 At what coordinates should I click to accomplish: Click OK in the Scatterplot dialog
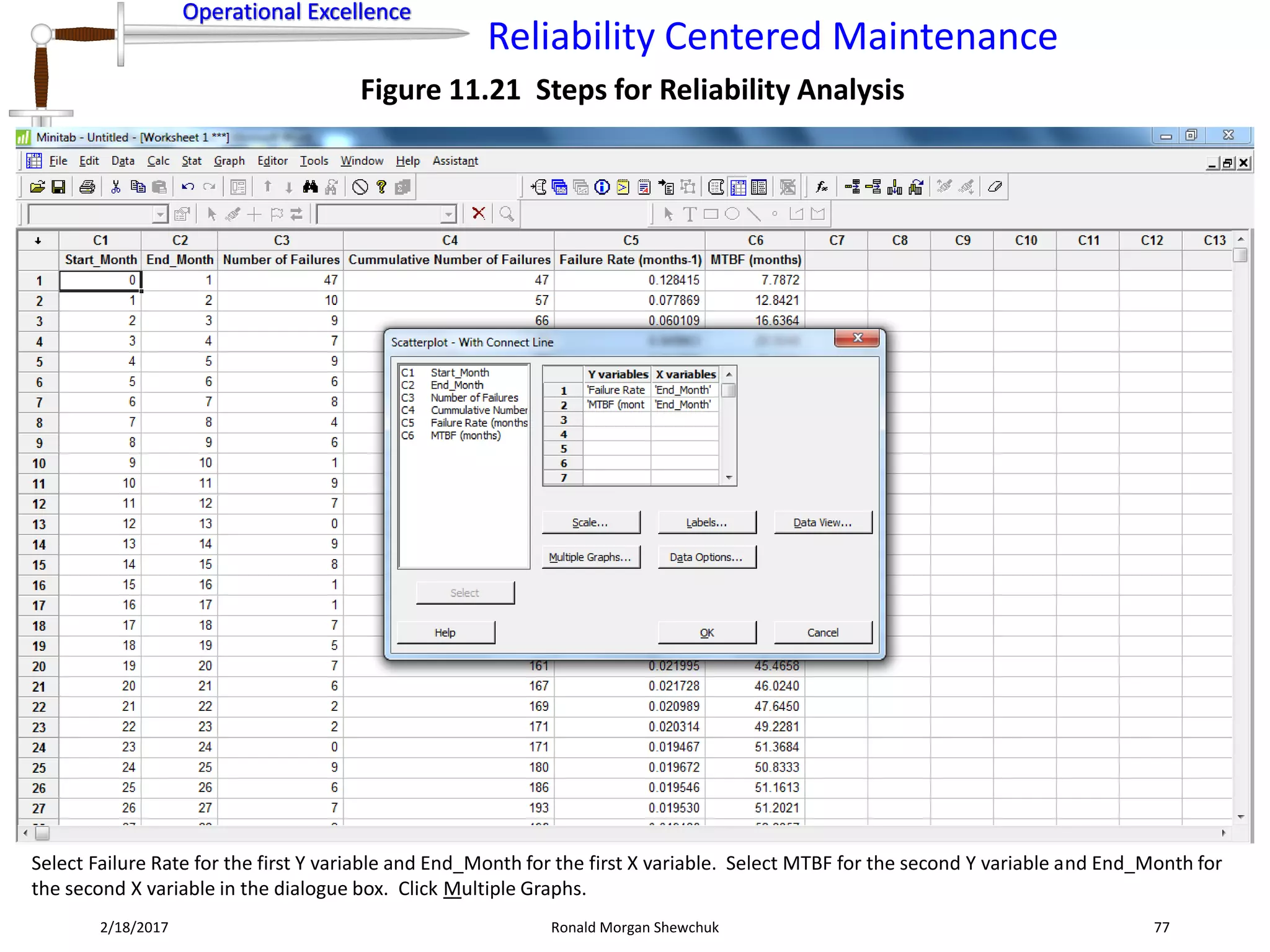pyautogui.click(x=707, y=633)
